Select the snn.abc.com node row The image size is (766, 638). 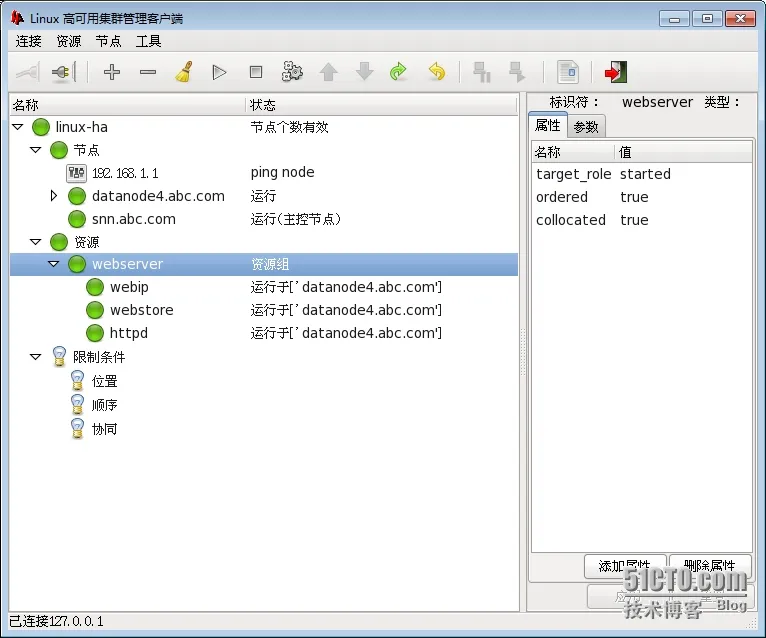(264, 219)
